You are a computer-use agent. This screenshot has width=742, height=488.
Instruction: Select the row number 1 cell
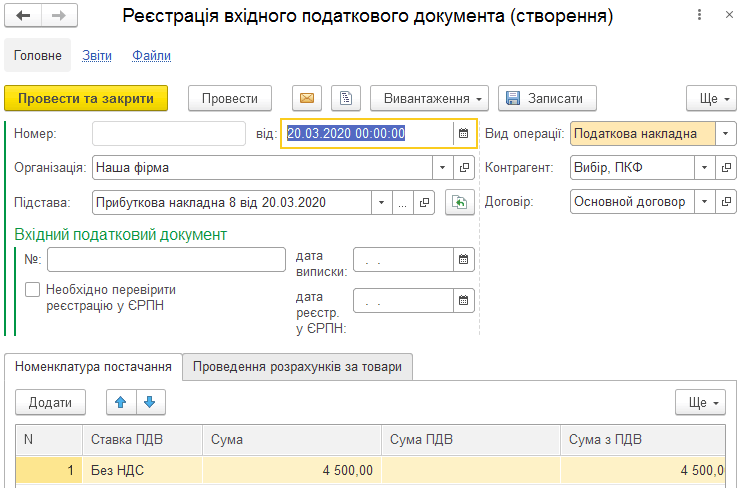point(49,470)
